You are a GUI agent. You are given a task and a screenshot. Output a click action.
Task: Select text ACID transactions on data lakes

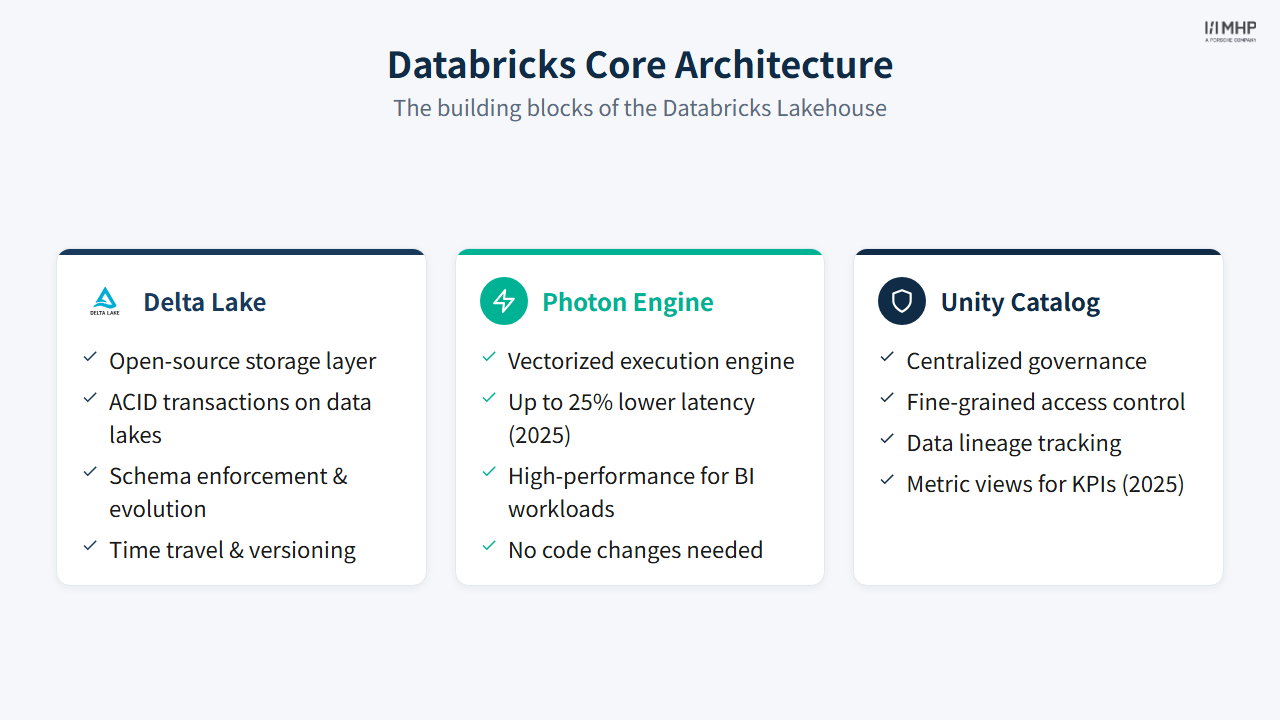point(240,418)
